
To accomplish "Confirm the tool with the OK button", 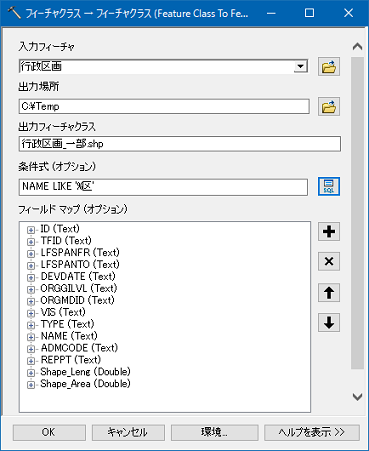I will point(49,432).
